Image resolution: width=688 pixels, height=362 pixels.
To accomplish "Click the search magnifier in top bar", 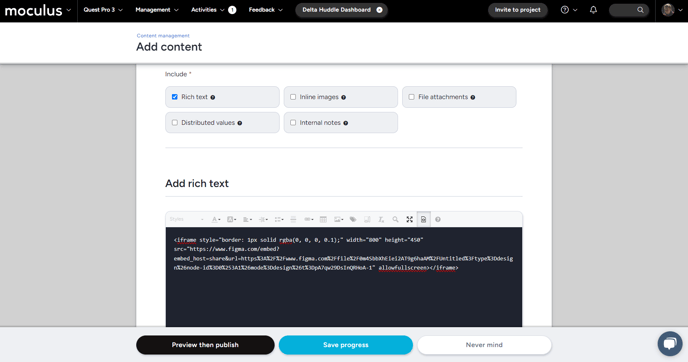I will 640,10.
